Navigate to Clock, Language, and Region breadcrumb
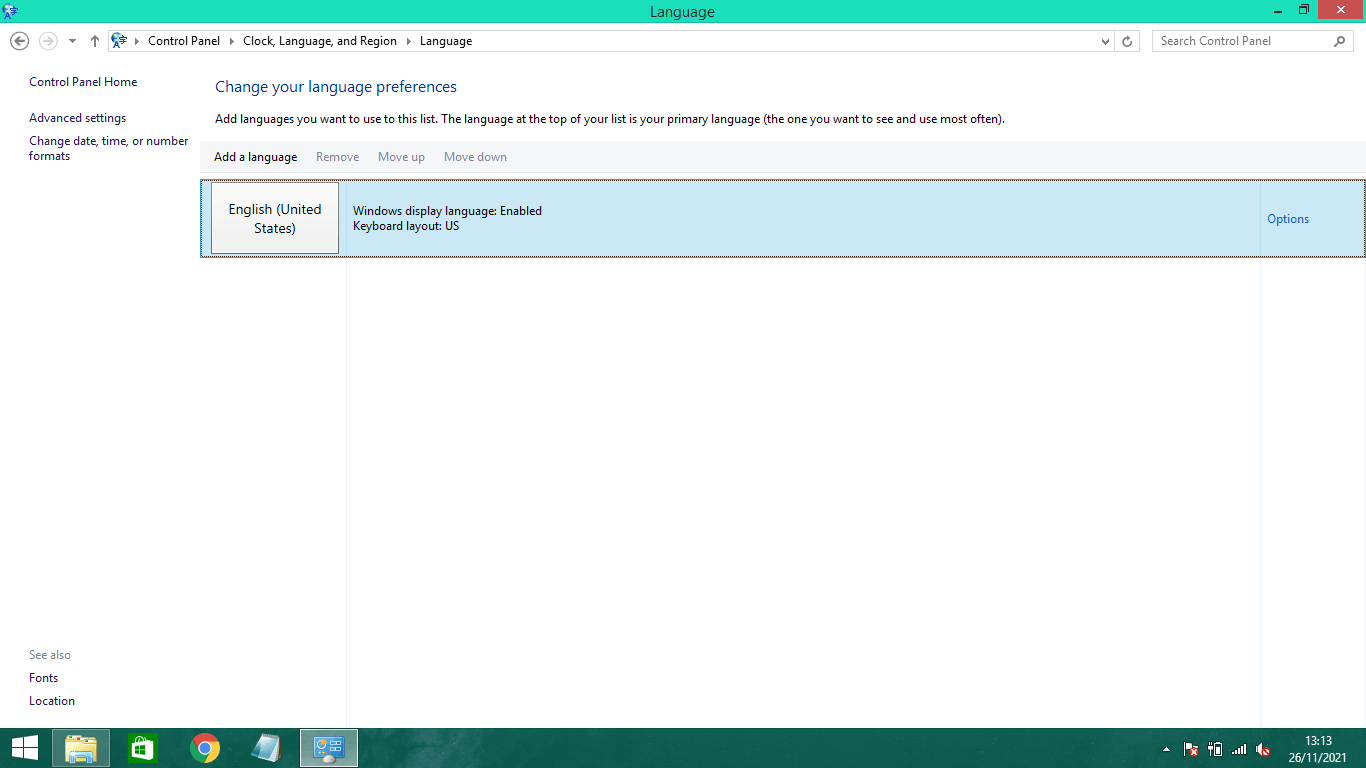 pyautogui.click(x=320, y=41)
